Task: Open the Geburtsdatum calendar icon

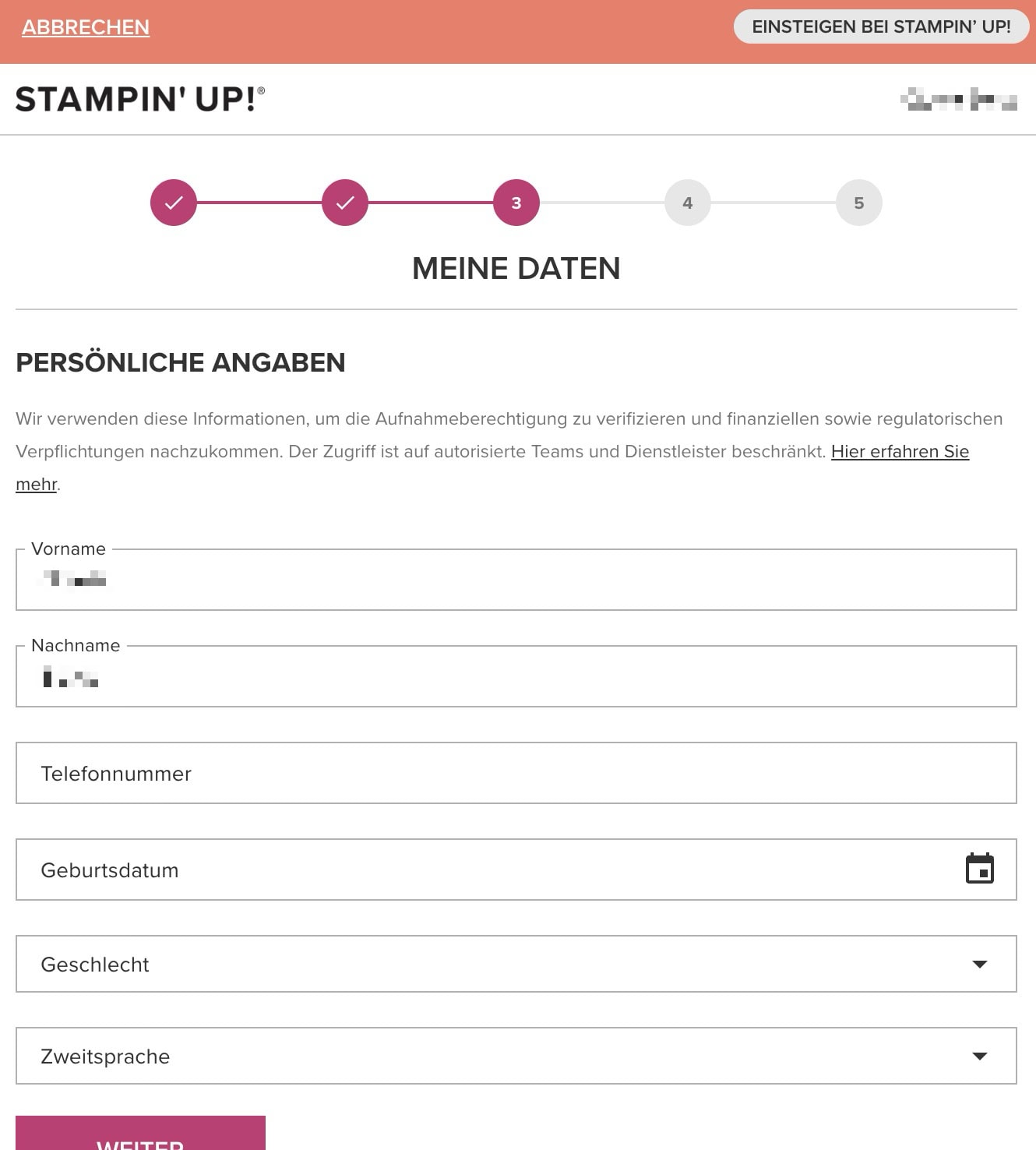Action: pyautogui.click(x=979, y=869)
